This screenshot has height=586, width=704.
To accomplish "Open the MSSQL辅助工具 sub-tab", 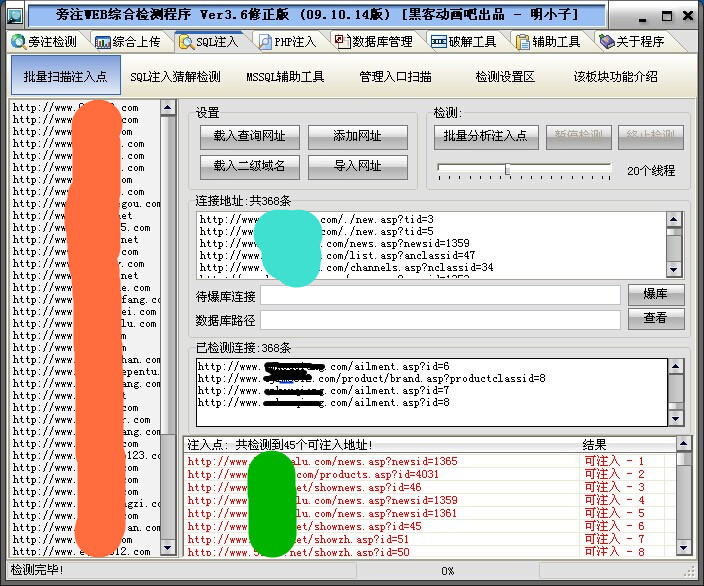I will point(285,77).
